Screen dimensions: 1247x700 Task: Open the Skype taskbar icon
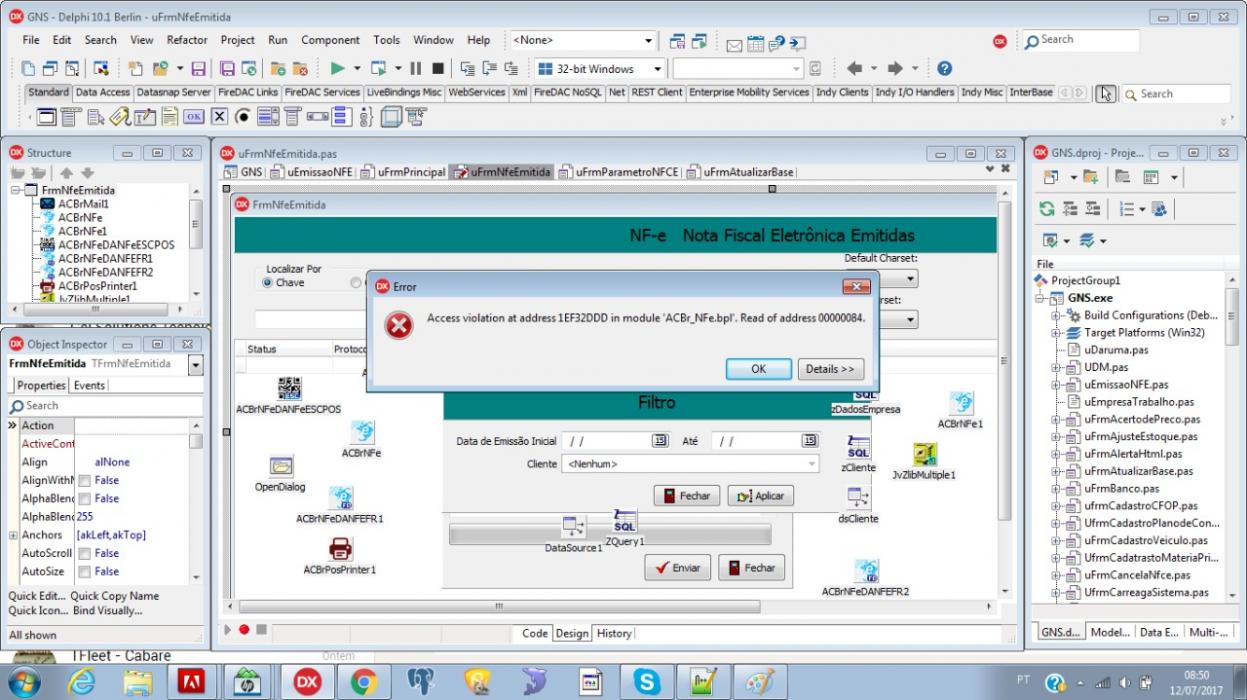pyautogui.click(x=647, y=682)
